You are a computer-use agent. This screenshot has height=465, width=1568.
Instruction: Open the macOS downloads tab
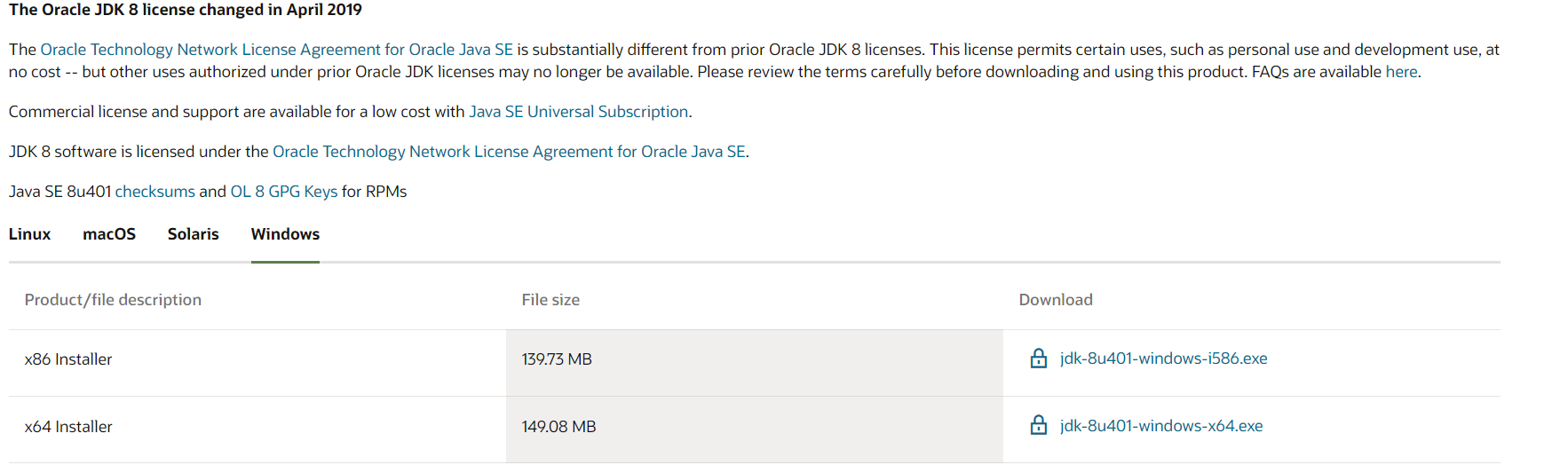tap(109, 234)
